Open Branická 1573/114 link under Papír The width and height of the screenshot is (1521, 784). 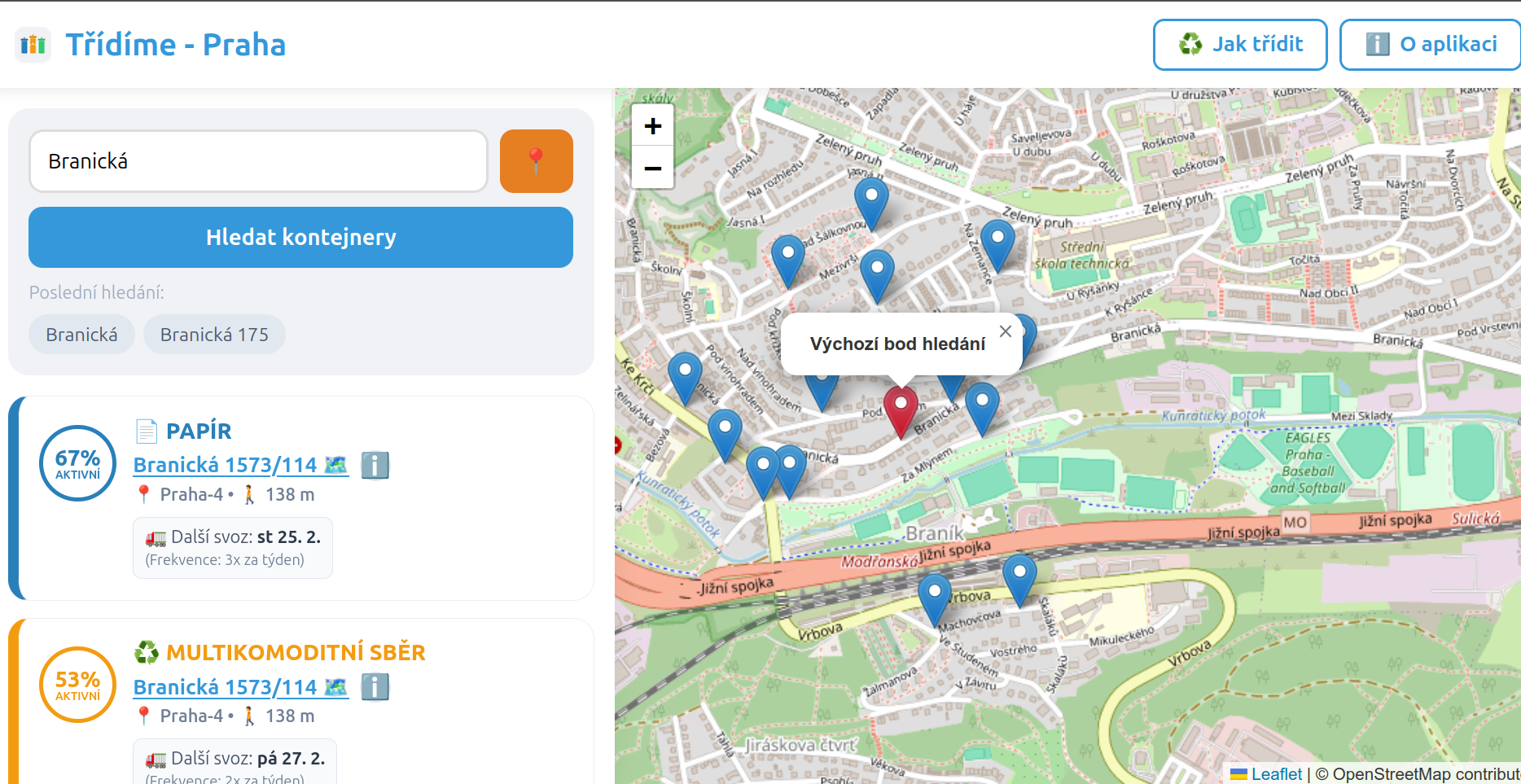(225, 465)
